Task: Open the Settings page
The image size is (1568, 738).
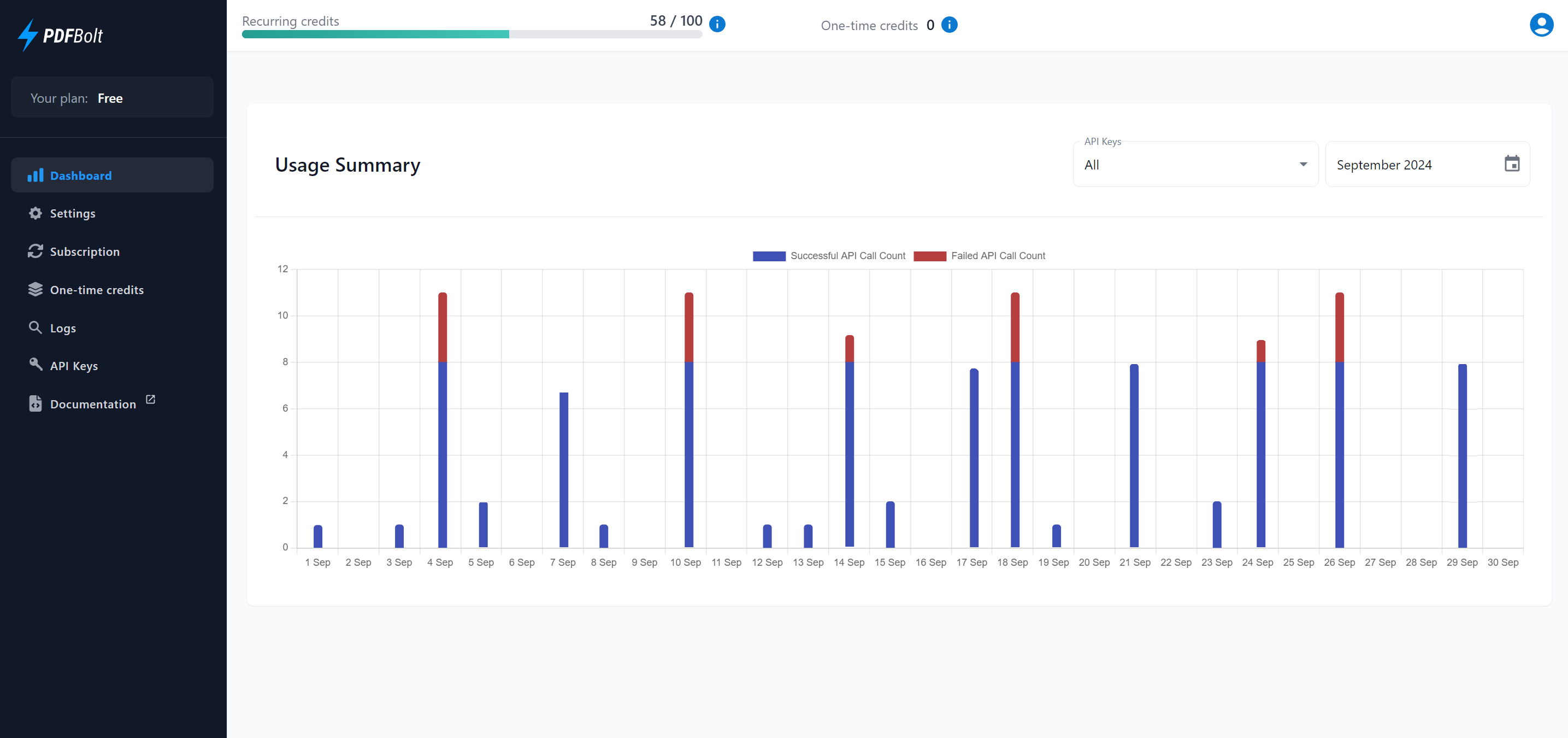Action: [112, 213]
